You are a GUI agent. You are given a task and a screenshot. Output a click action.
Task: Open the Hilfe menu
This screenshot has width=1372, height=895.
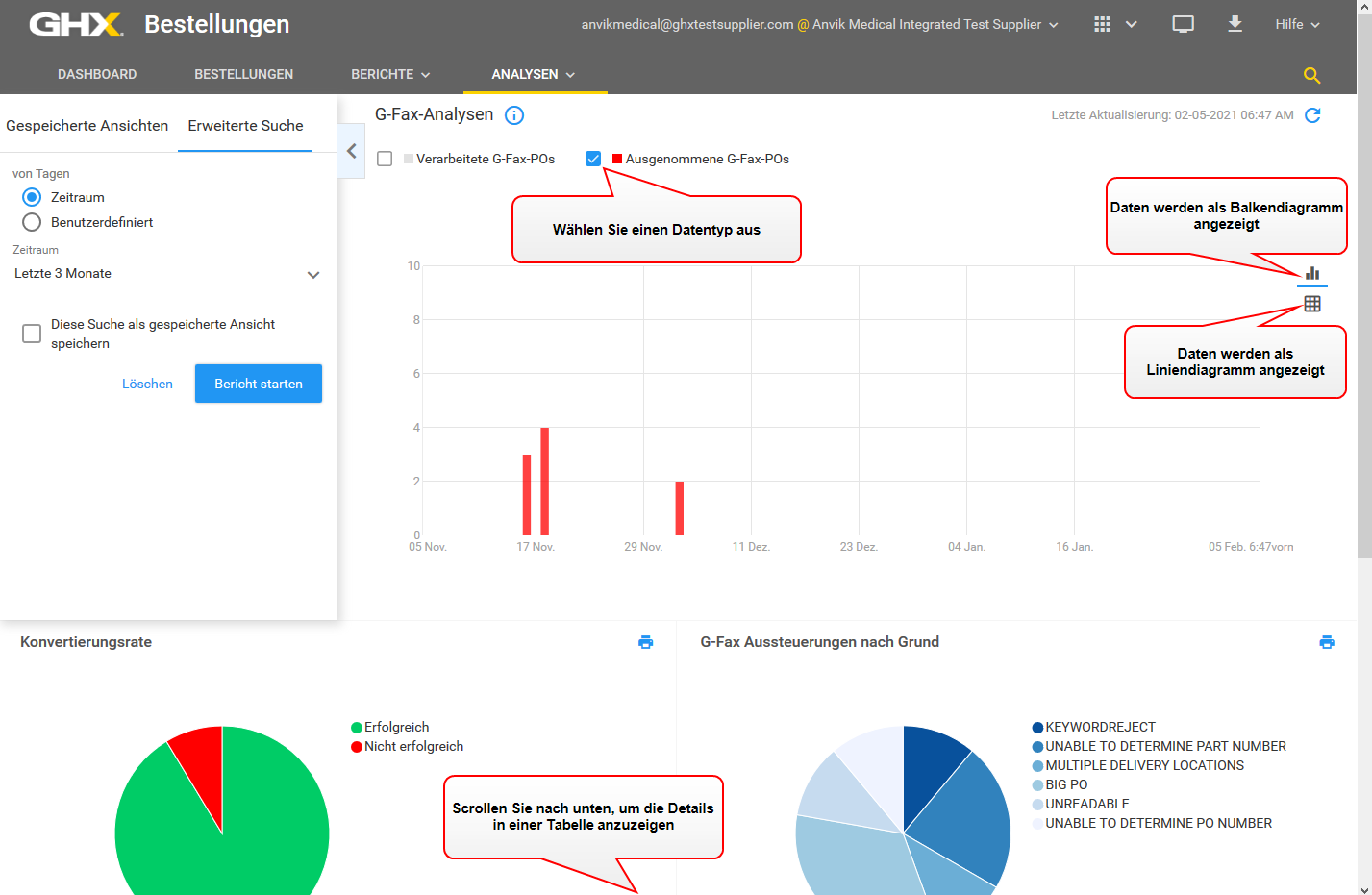pos(1298,24)
